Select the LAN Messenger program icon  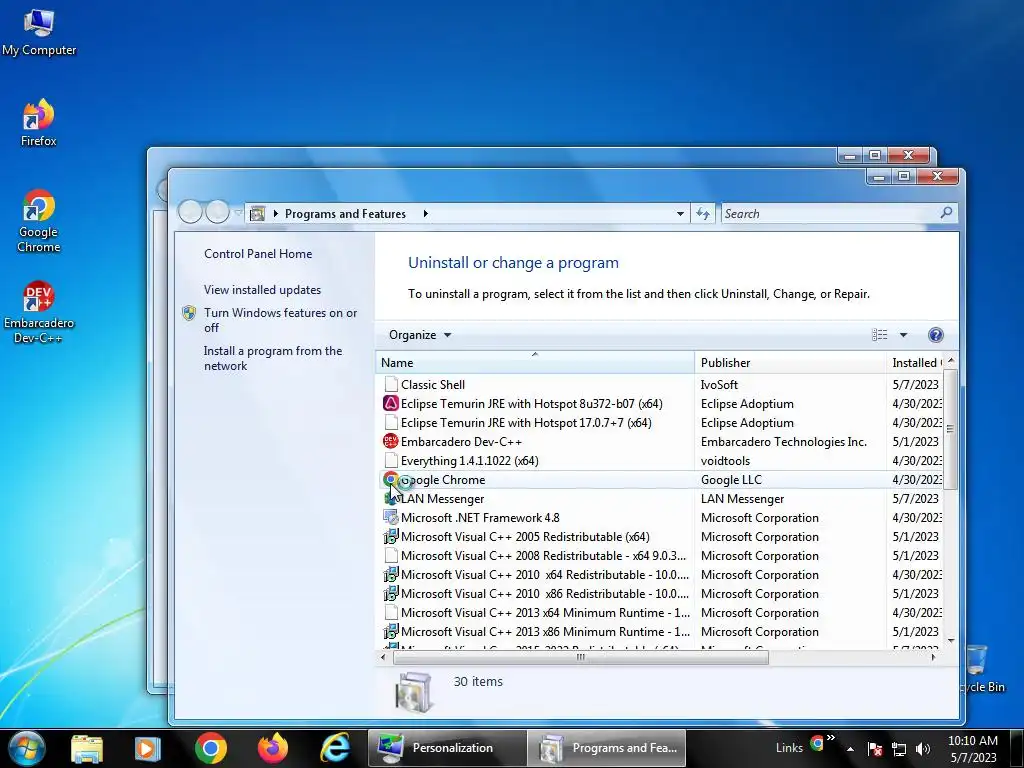(x=391, y=498)
